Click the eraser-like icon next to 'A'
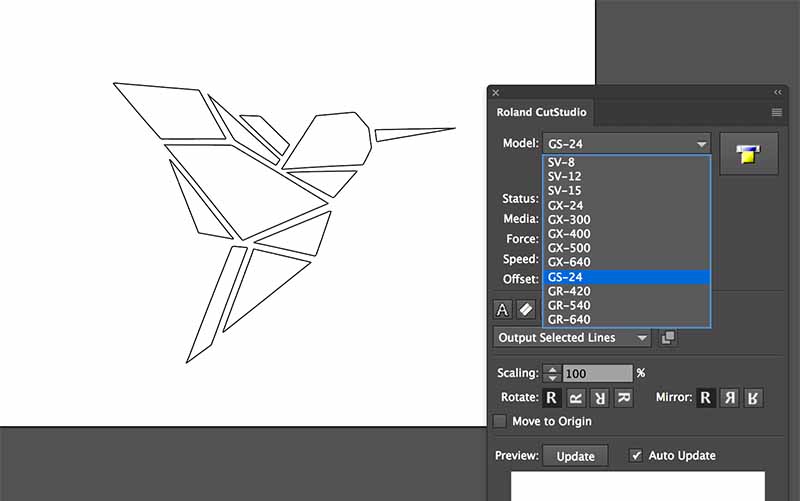The height and width of the screenshot is (501, 800). click(x=526, y=309)
